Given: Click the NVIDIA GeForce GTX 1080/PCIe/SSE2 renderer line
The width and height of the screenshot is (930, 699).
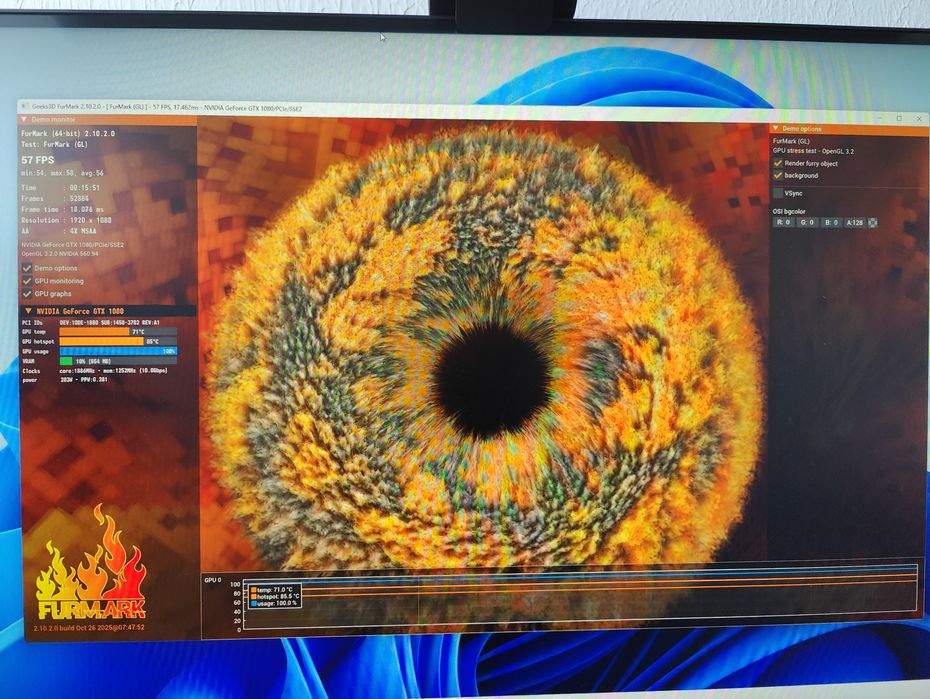Looking at the screenshot, I should click(73, 244).
